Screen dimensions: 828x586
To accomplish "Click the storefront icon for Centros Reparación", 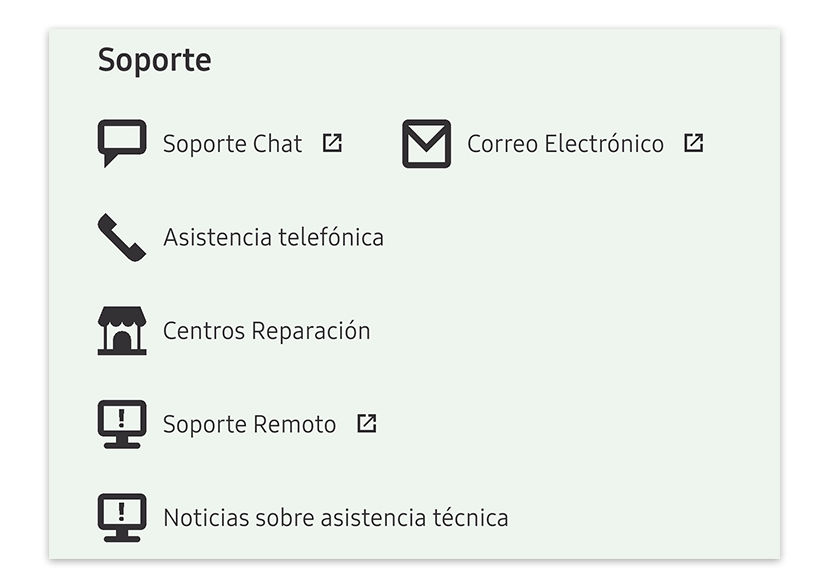I will click(x=122, y=331).
